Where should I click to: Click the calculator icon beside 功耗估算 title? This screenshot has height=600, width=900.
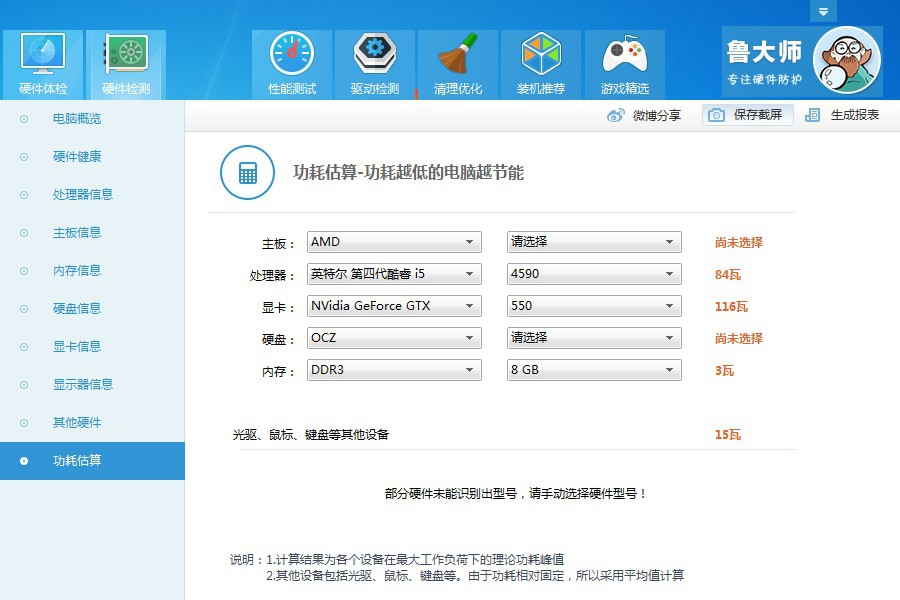tap(247, 172)
